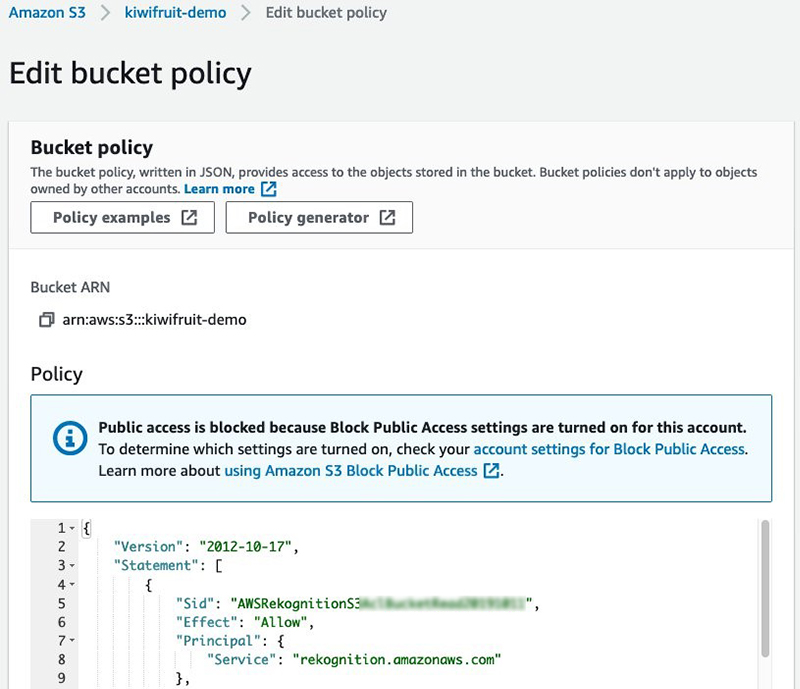
Task: Click line number 9 in the editor gutter
Action: 62,678
